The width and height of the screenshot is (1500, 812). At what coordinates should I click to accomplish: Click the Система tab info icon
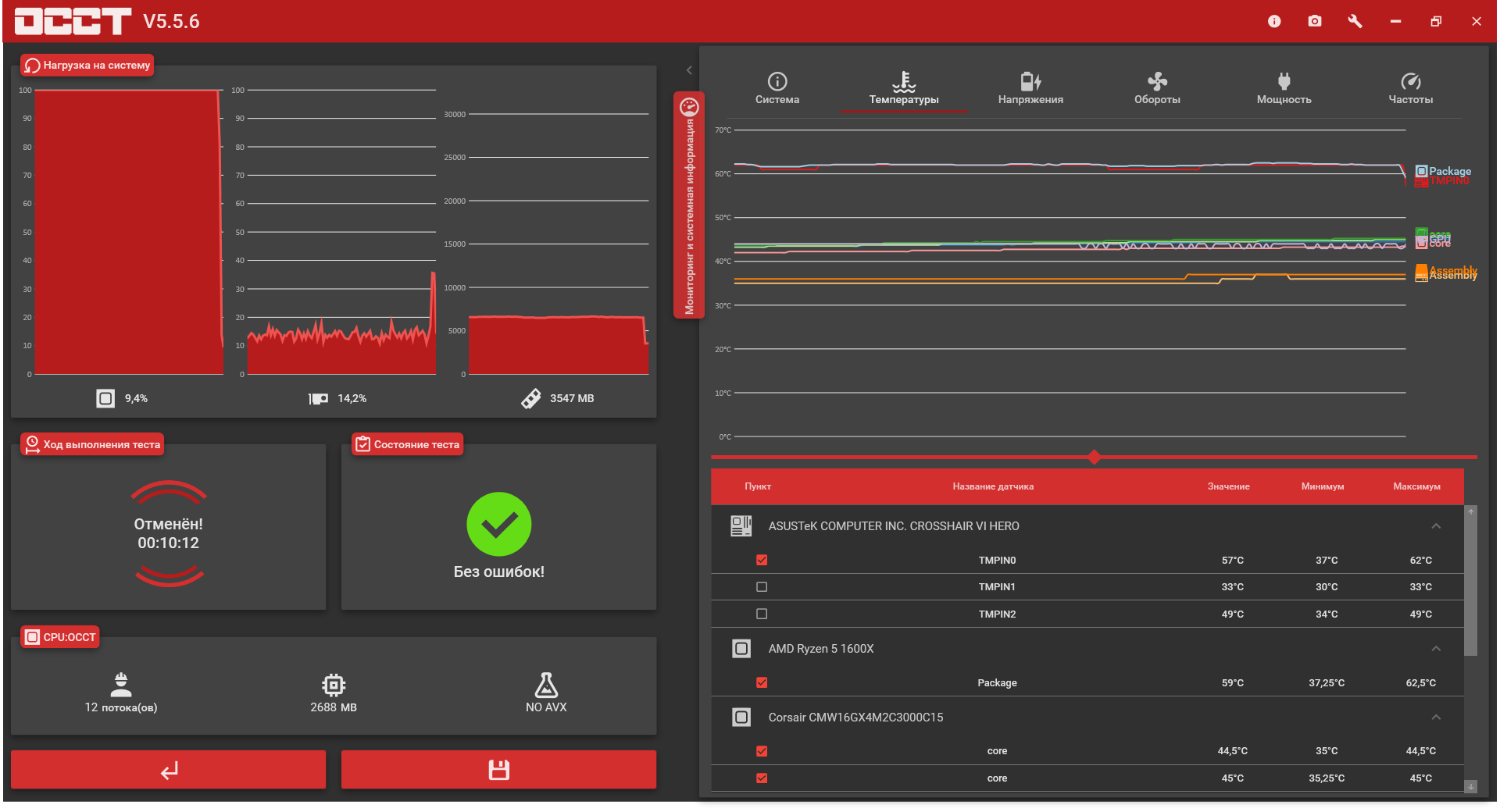(x=777, y=81)
